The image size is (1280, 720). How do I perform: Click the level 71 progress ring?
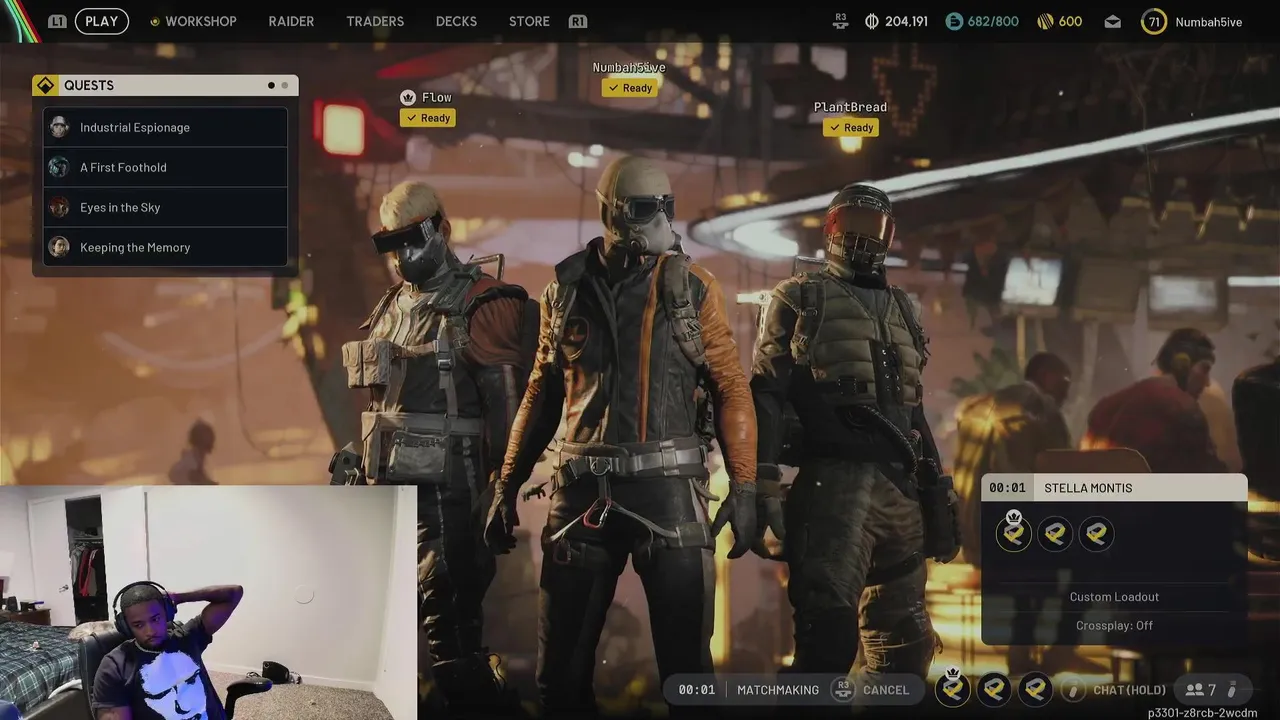click(1154, 21)
